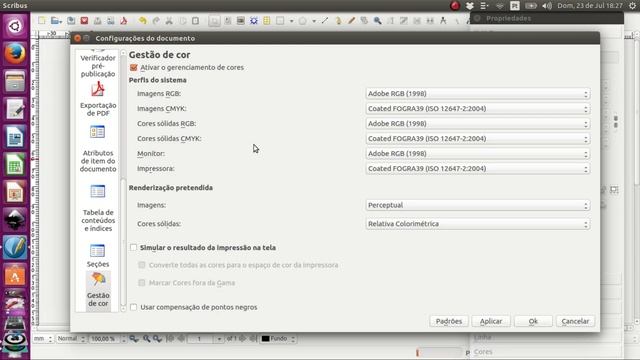The height and width of the screenshot is (360, 640).
Task: Select the Line tool
Action: [x=325, y=20]
